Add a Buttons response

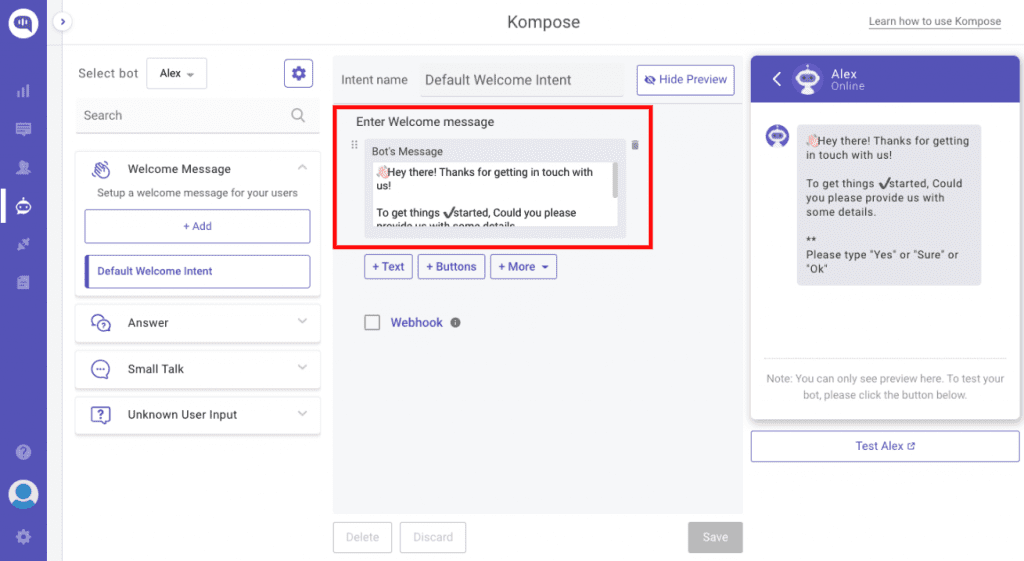tap(451, 266)
